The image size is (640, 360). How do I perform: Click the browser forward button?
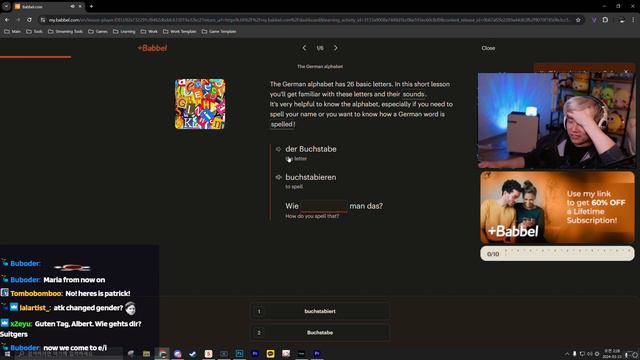point(18,20)
